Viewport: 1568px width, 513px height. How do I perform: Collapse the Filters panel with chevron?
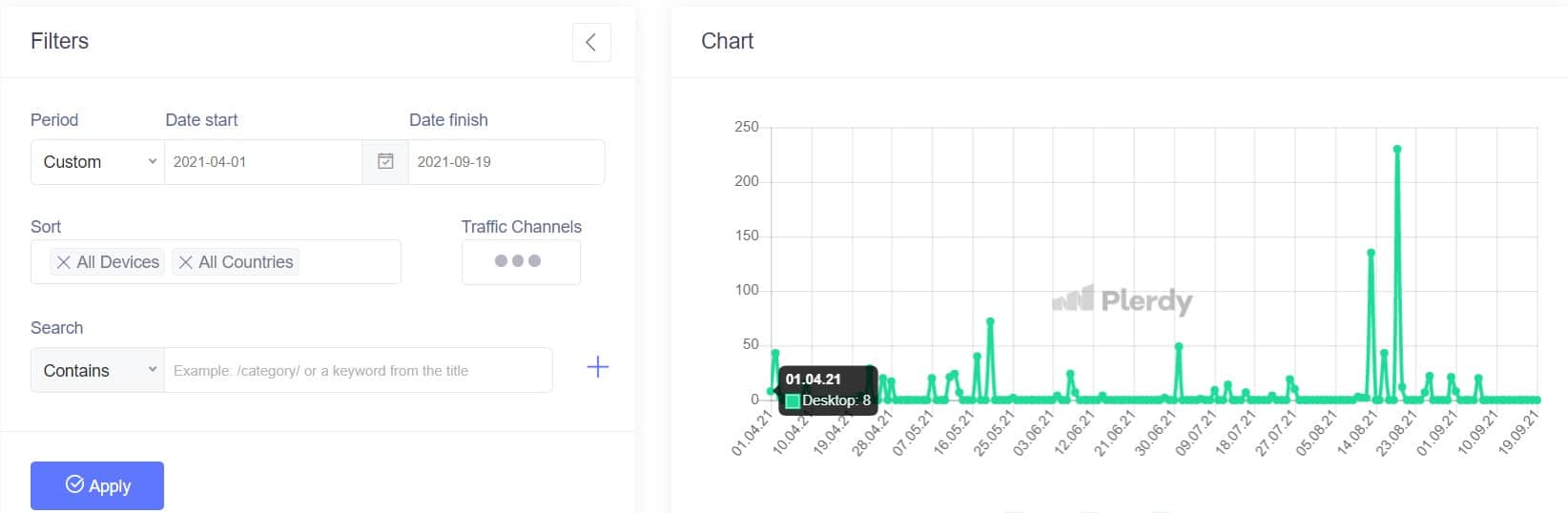point(591,42)
